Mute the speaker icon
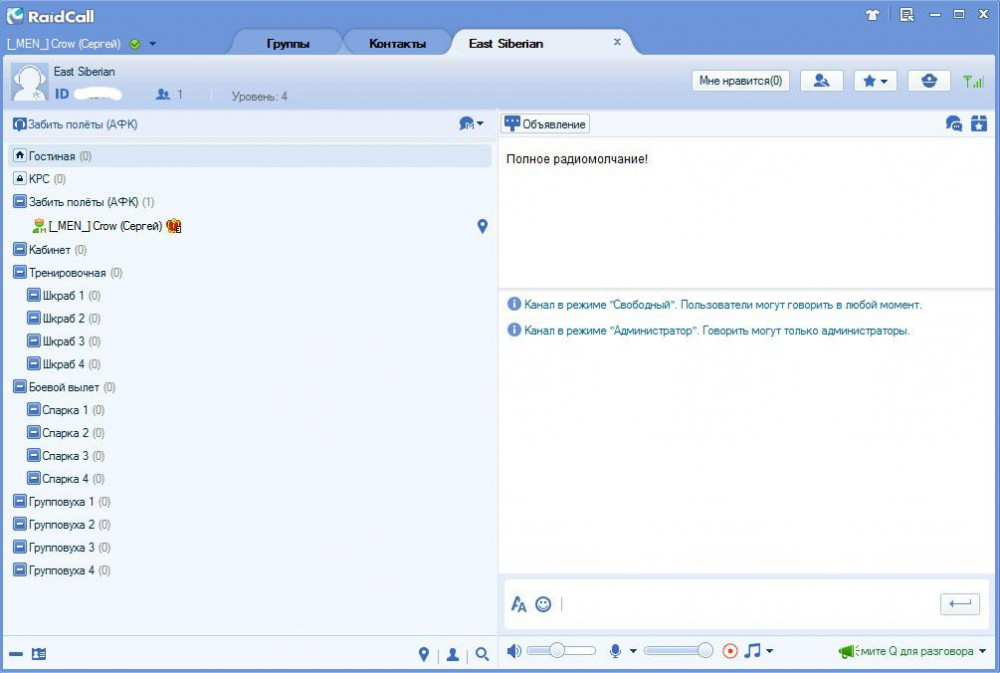Viewport: 1000px width, 673px height. (x=514, y=651)
